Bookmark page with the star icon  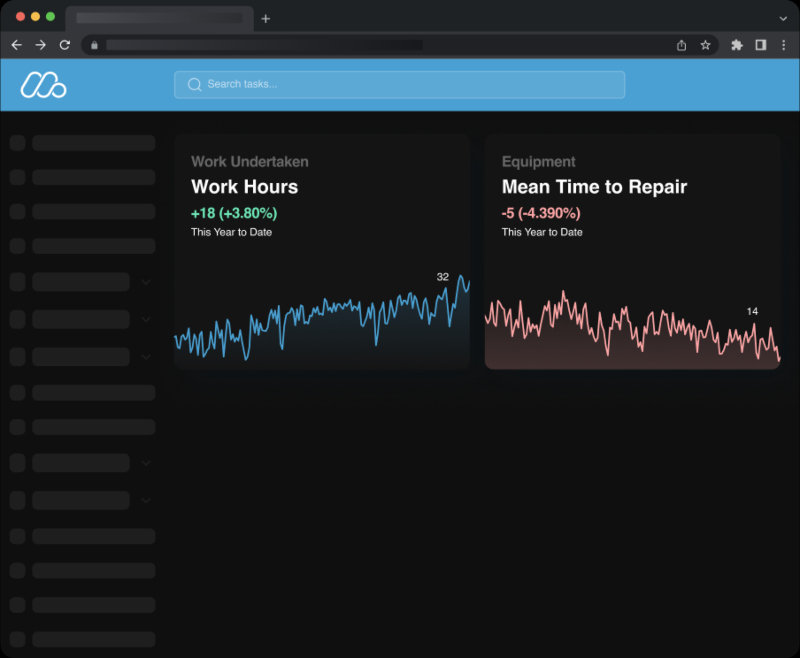pyautogui.click(x=705, y=45)
